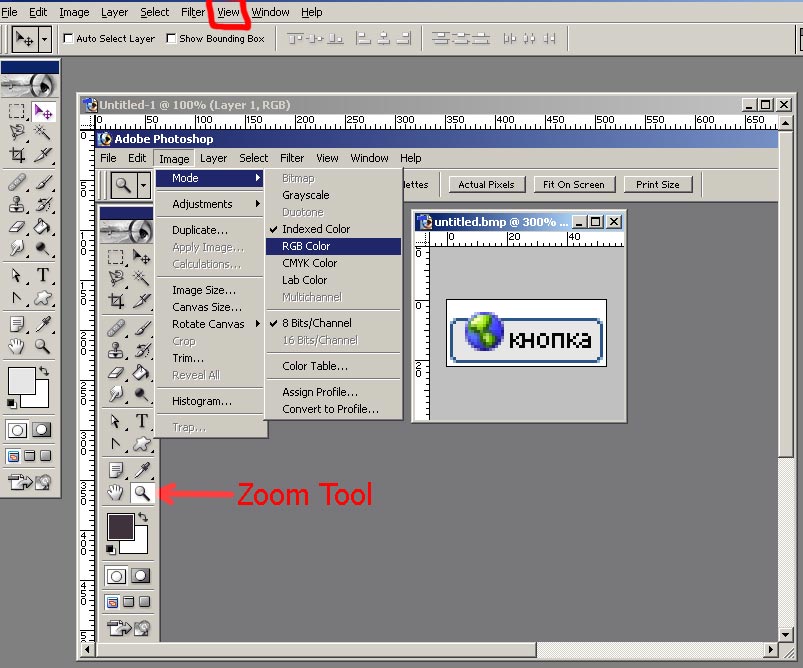The width and height of the screenshot is (803, 668).
Task: Select the Brush tool in main toolbox
Action: (43, 182)
